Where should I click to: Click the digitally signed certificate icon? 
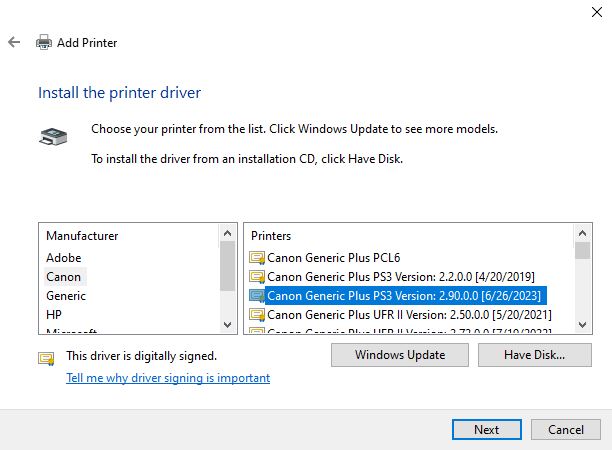pos(46,358)
